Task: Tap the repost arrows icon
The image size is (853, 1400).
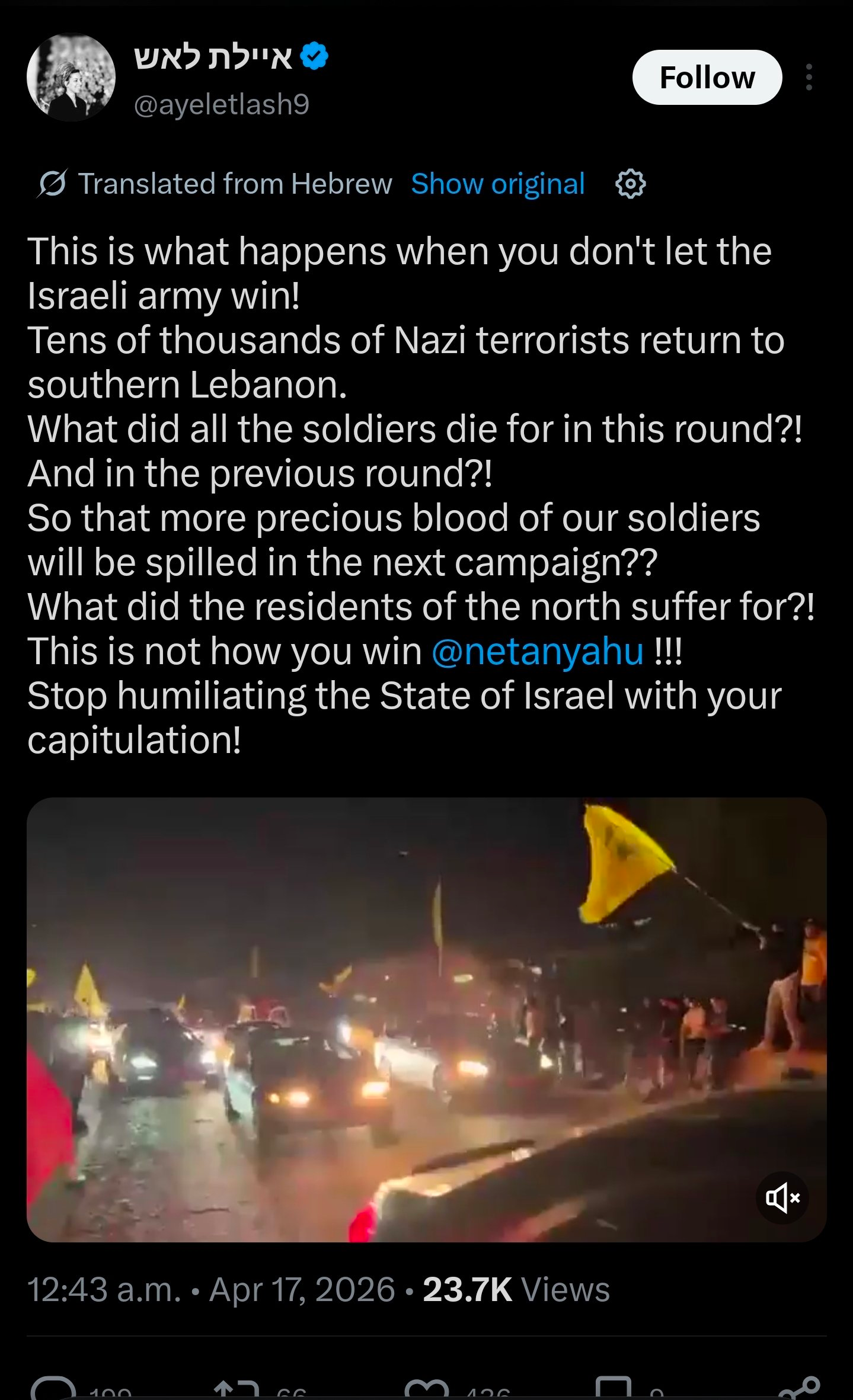Action: click(x=237, y=1389)
